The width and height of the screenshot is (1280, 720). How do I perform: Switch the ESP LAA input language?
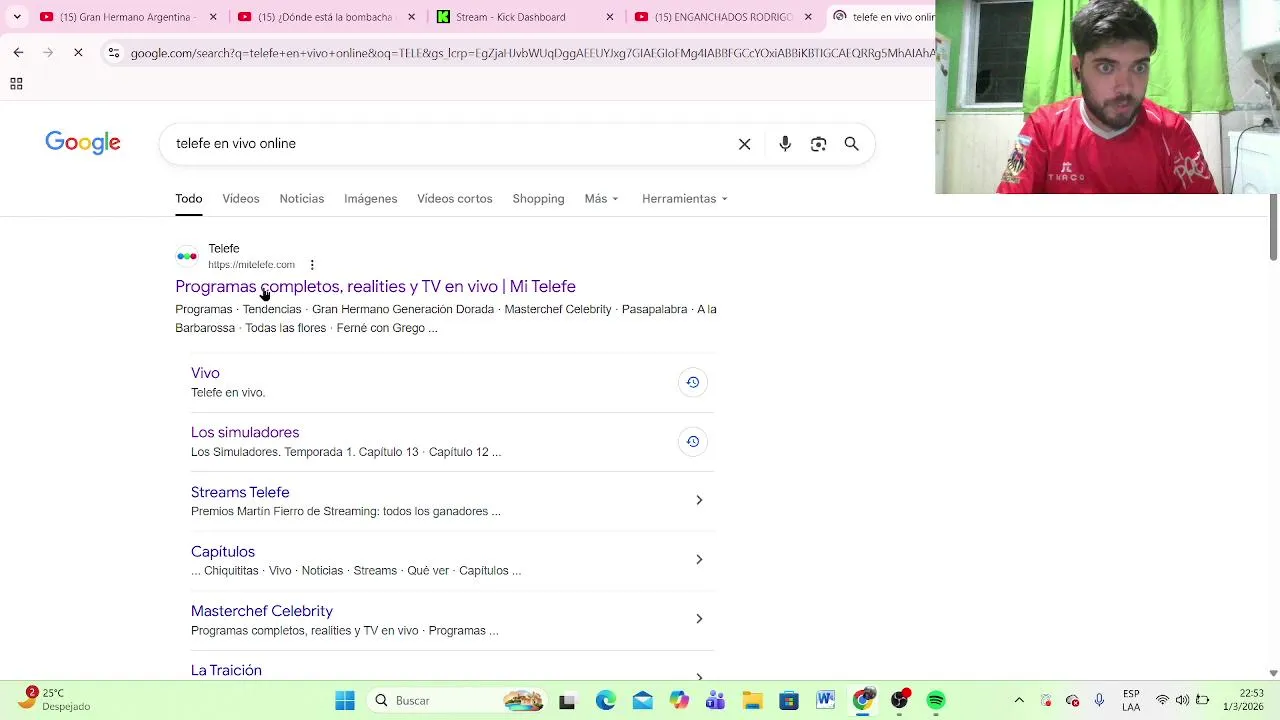[1131, 700]
